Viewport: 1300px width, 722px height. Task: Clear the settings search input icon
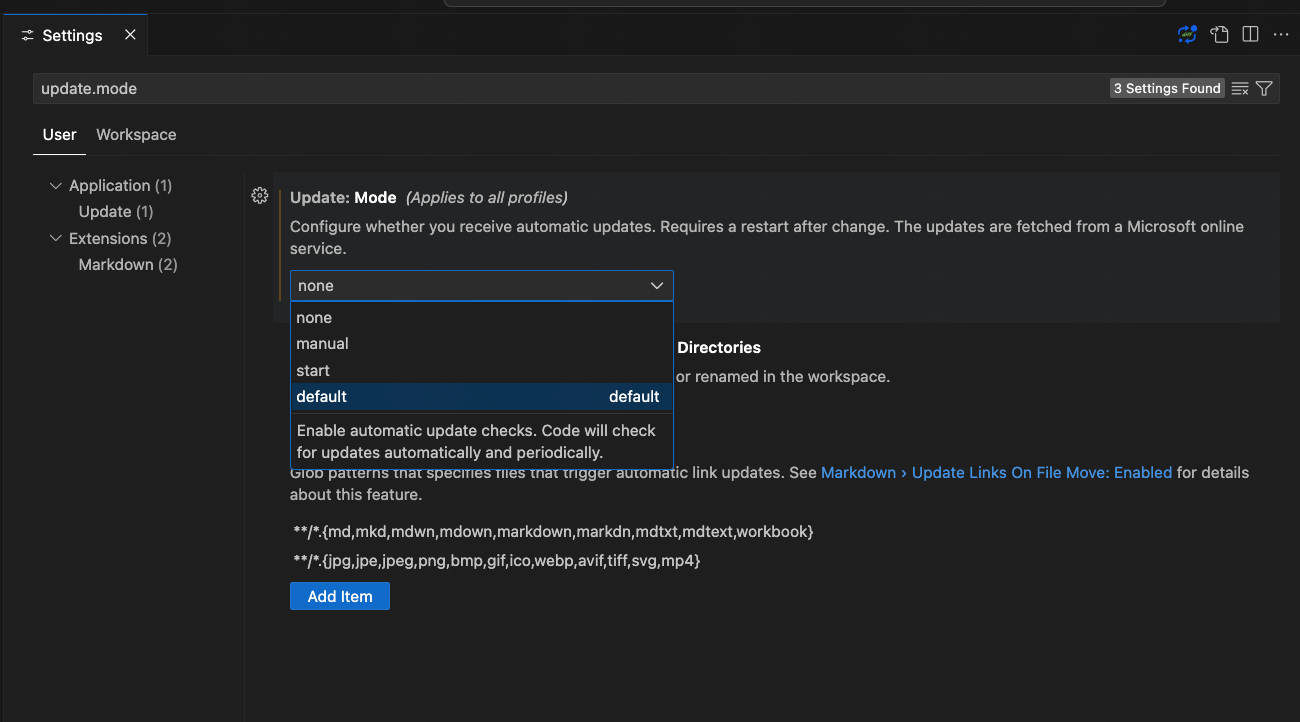1240,89
